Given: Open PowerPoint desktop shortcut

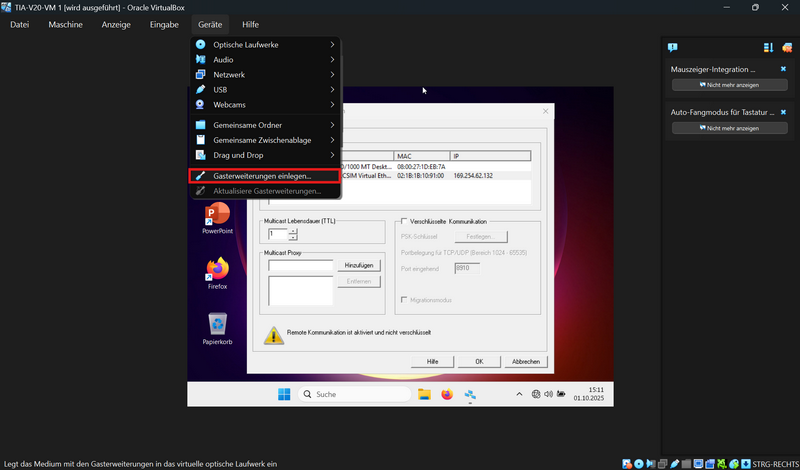Looking at the screenshot, I should pos(217,216).
